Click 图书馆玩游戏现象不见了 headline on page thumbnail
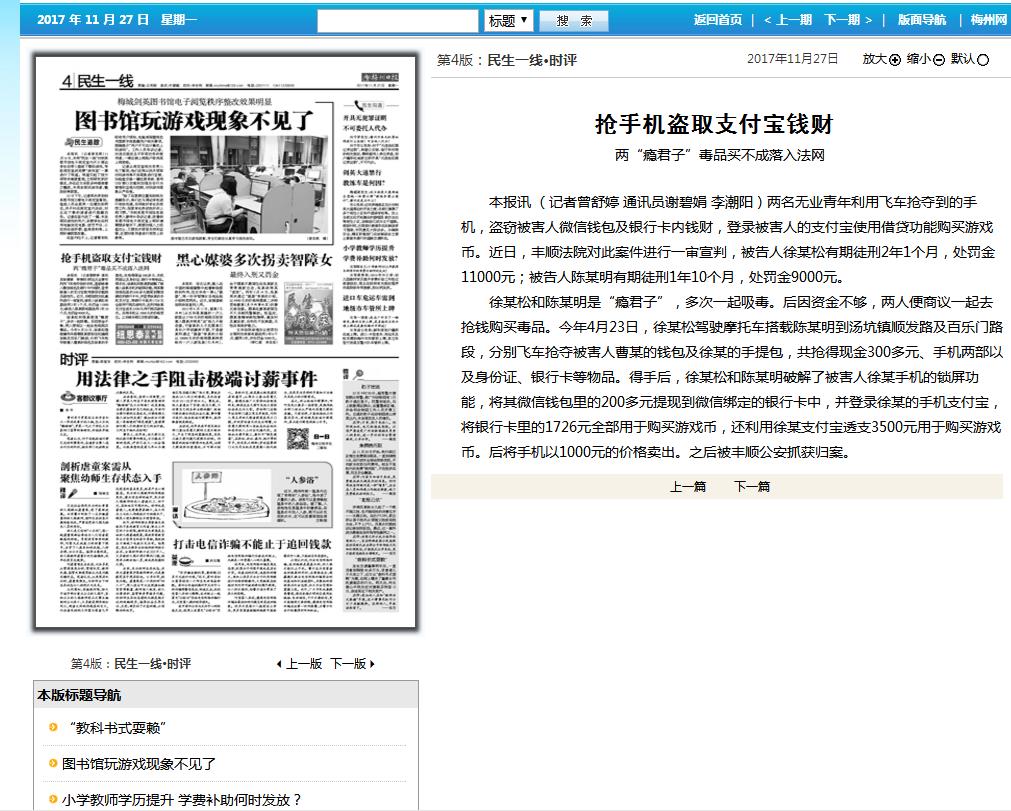The height and width of the screenshot is (811, 1011). (x=195, y=122)
